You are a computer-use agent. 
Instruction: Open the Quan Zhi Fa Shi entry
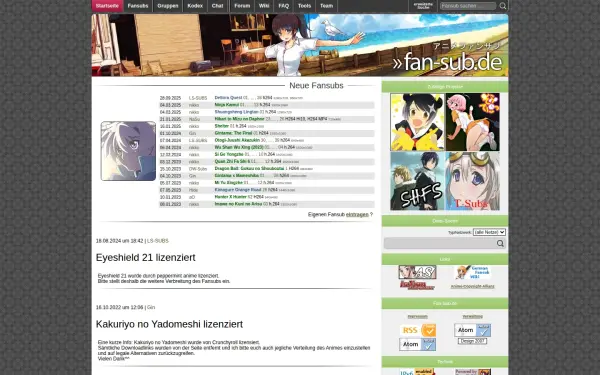[232, 161]
